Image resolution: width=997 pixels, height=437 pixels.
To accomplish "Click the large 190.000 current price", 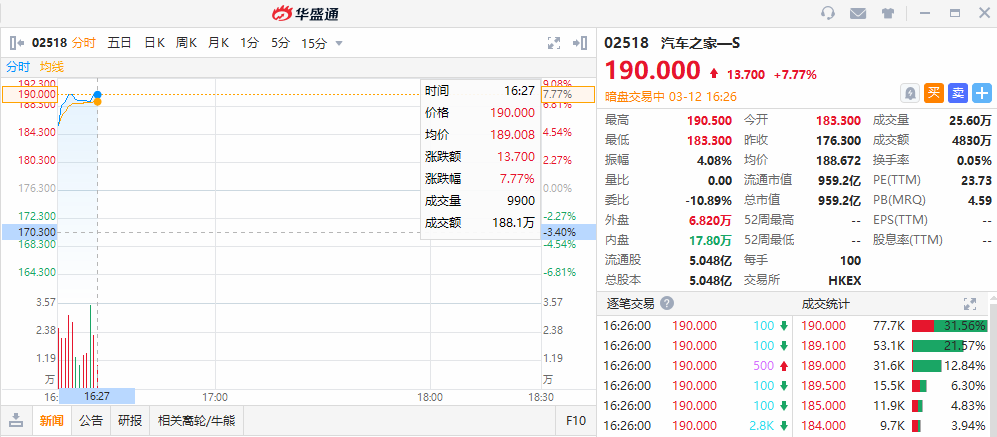I will [x=652, y=70].
